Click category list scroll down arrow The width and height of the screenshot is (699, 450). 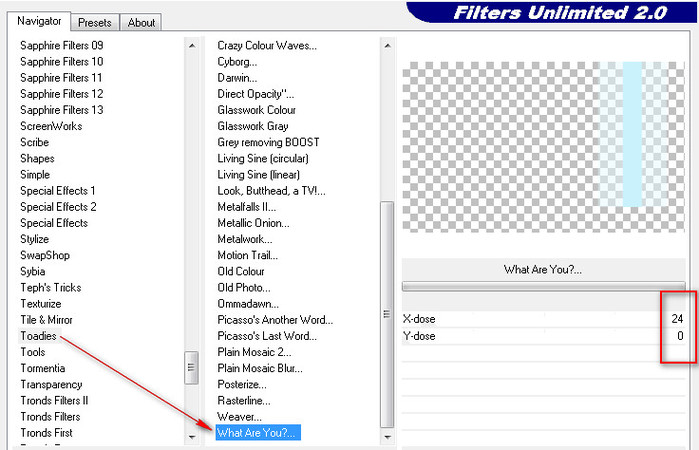(x=192, y=437)
